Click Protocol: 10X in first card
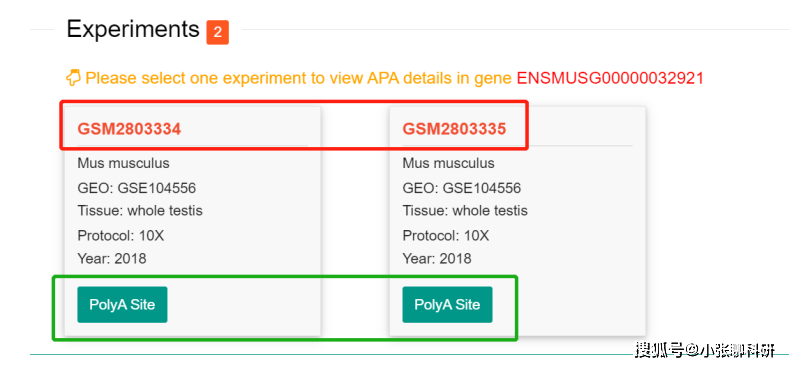 pos(121,236)
